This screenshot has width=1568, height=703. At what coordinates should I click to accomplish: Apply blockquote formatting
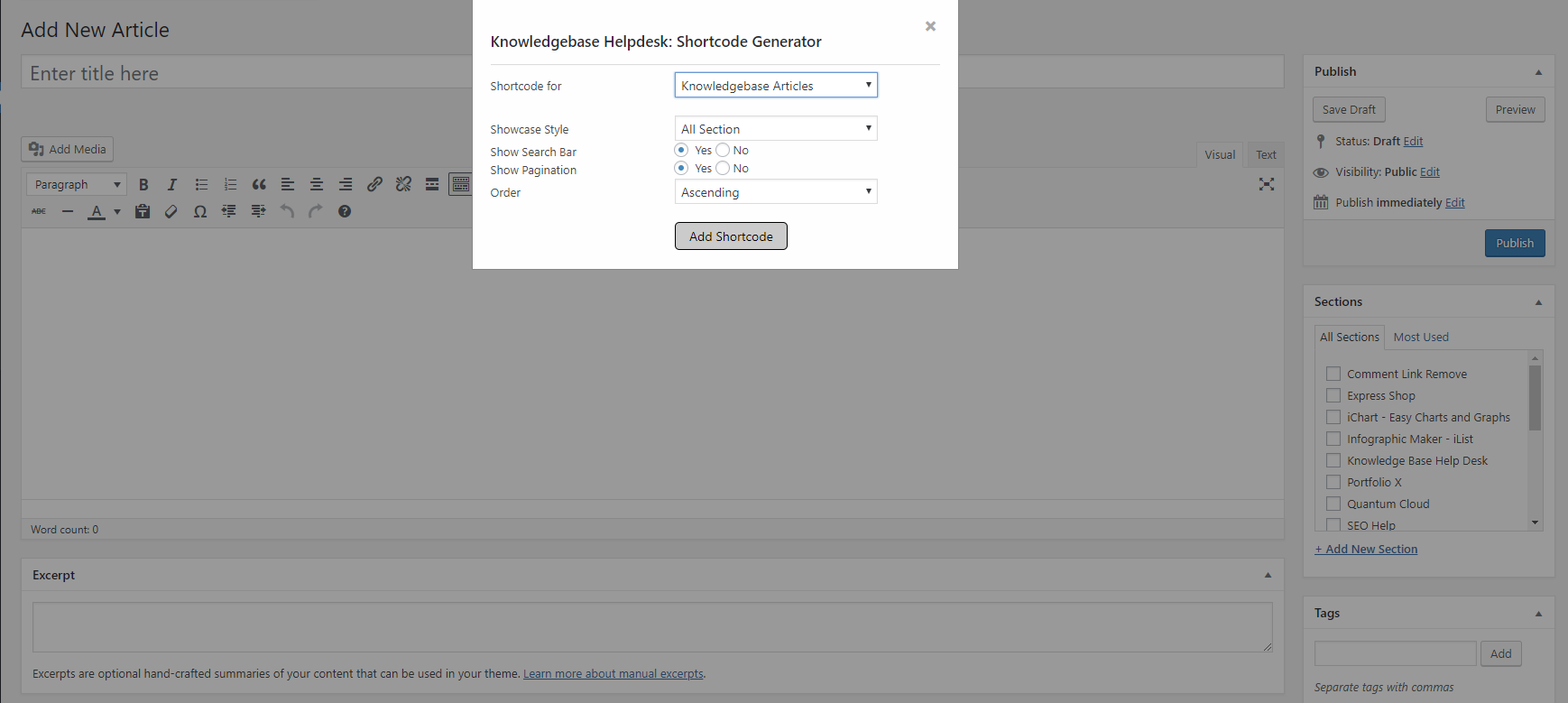click(259, 184)
